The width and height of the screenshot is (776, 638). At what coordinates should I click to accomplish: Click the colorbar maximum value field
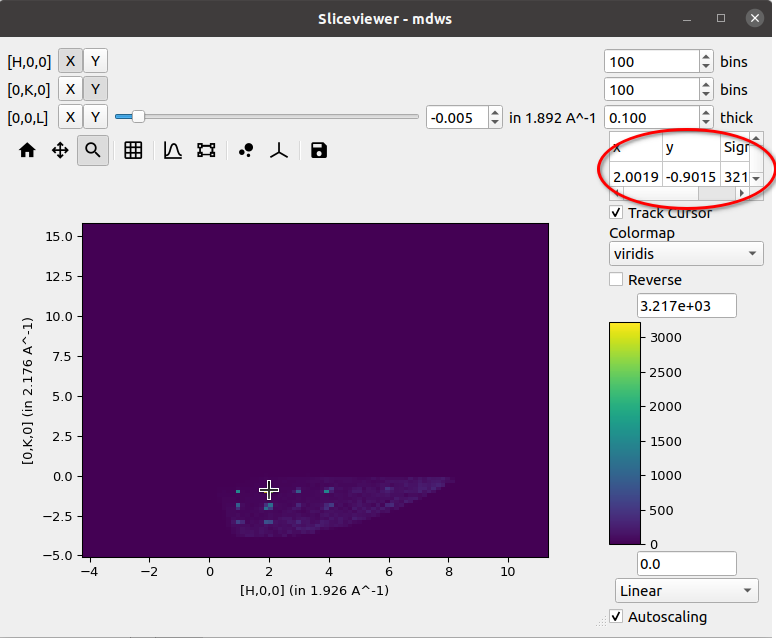point(686,305)
